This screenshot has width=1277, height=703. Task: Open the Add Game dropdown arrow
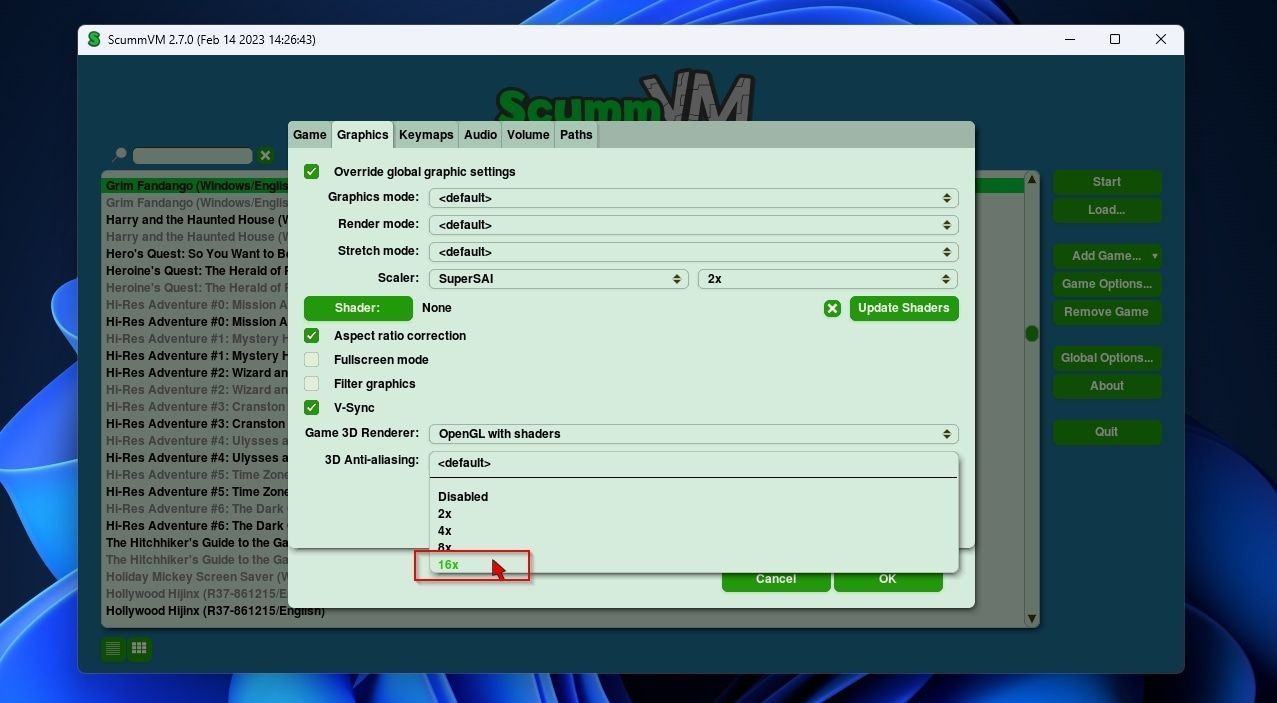pos(1154,256)
